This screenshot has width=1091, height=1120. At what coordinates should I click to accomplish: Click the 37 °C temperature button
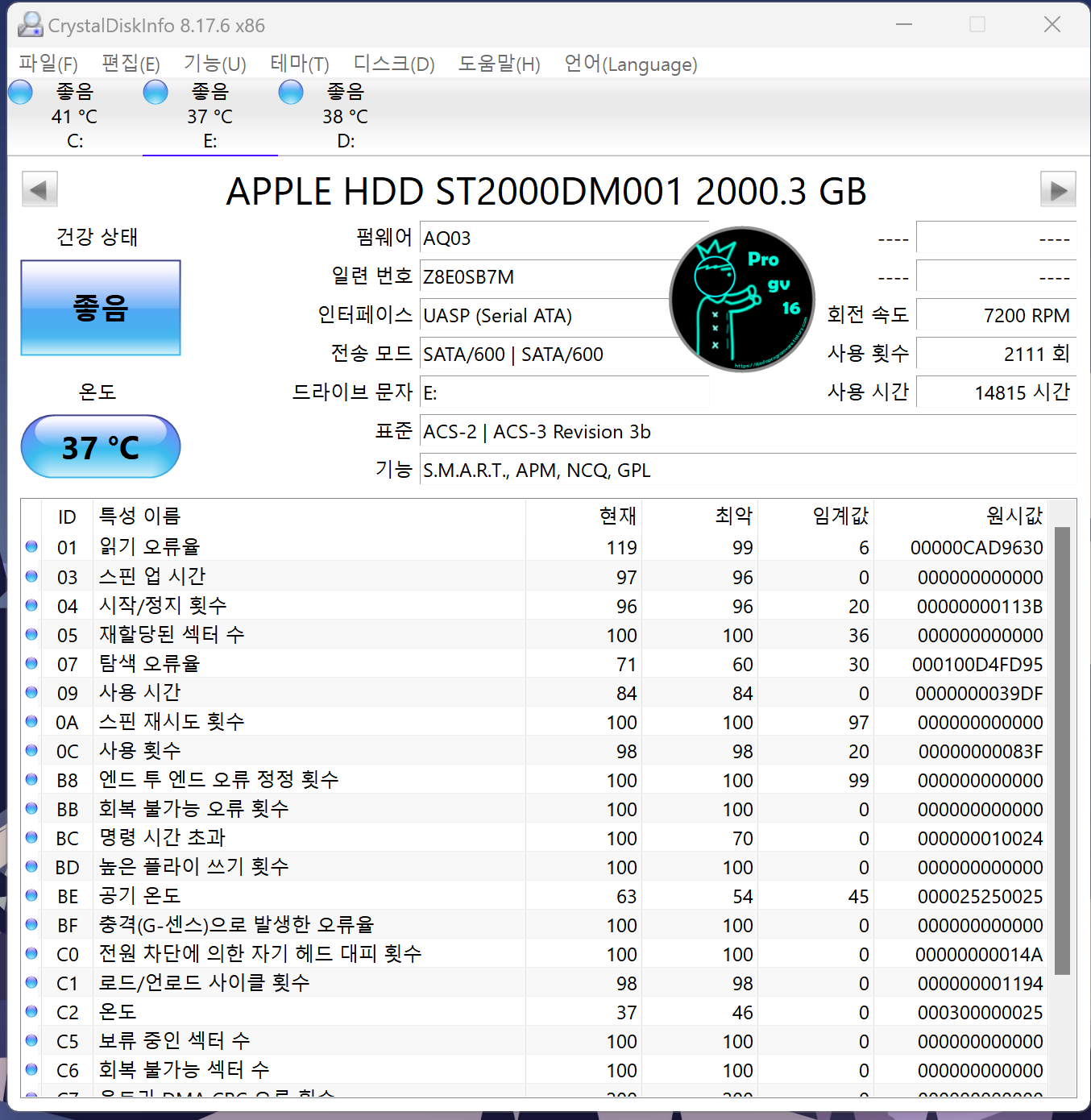coord(101,446)
